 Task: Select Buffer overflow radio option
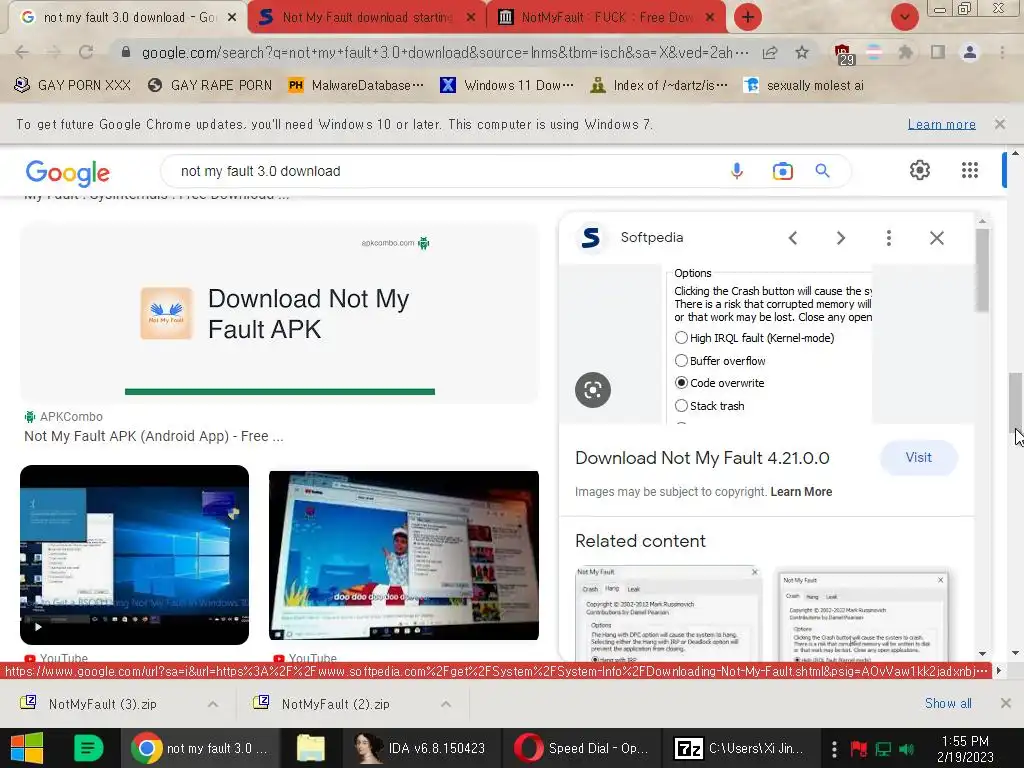point(681,360)
